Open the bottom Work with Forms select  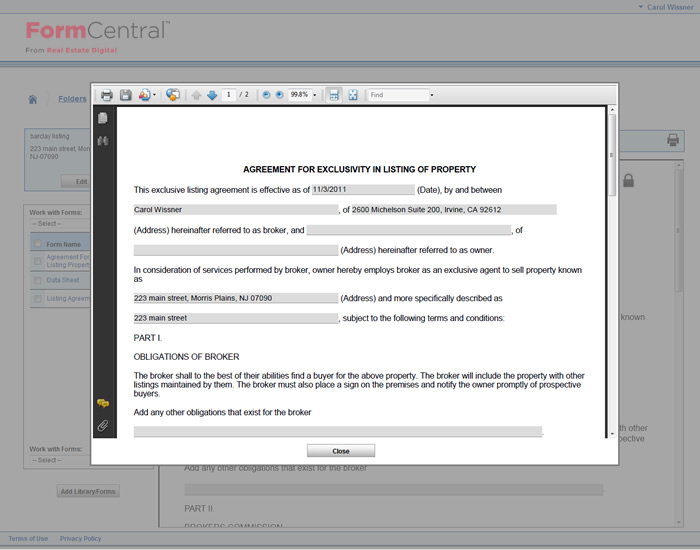(x=60, y=460)
